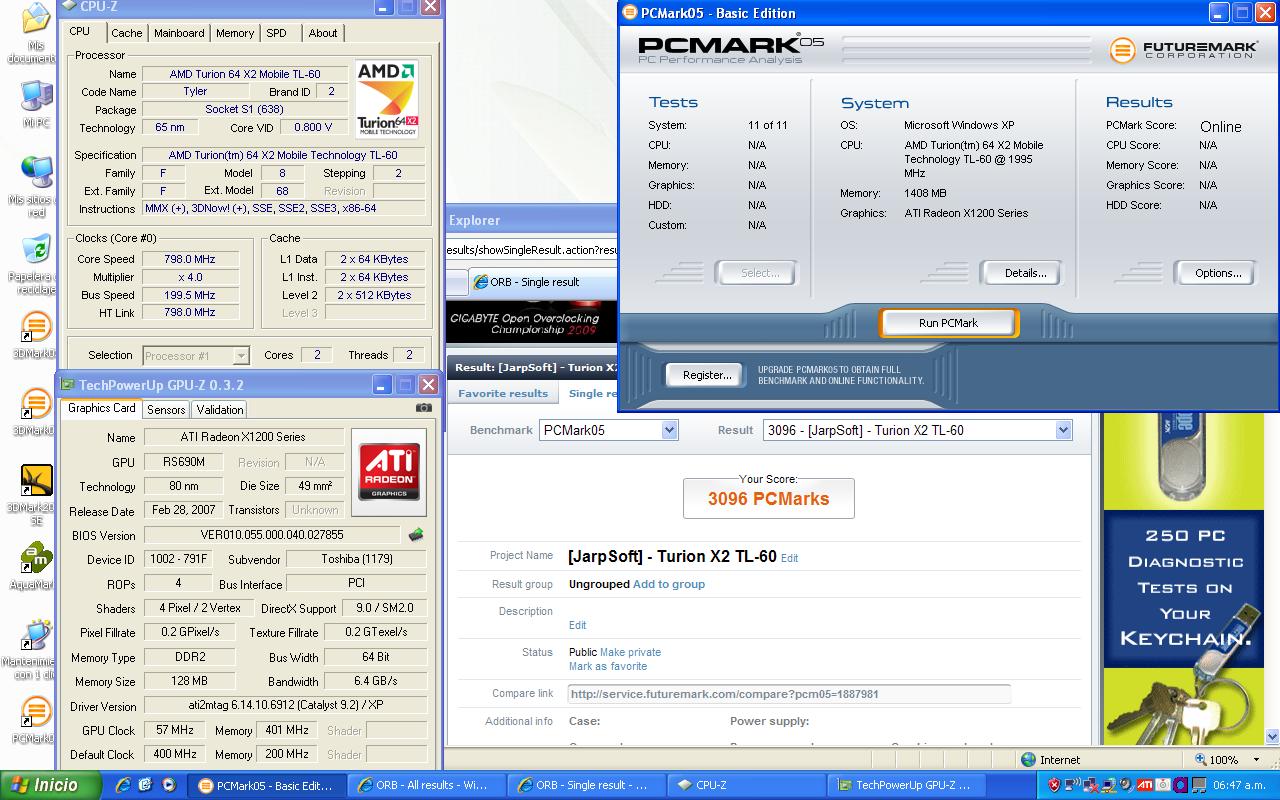This screenshot has width=1280, height=800.
Task: Click Edit link beside project name
Action: click(x=789, y=558)
